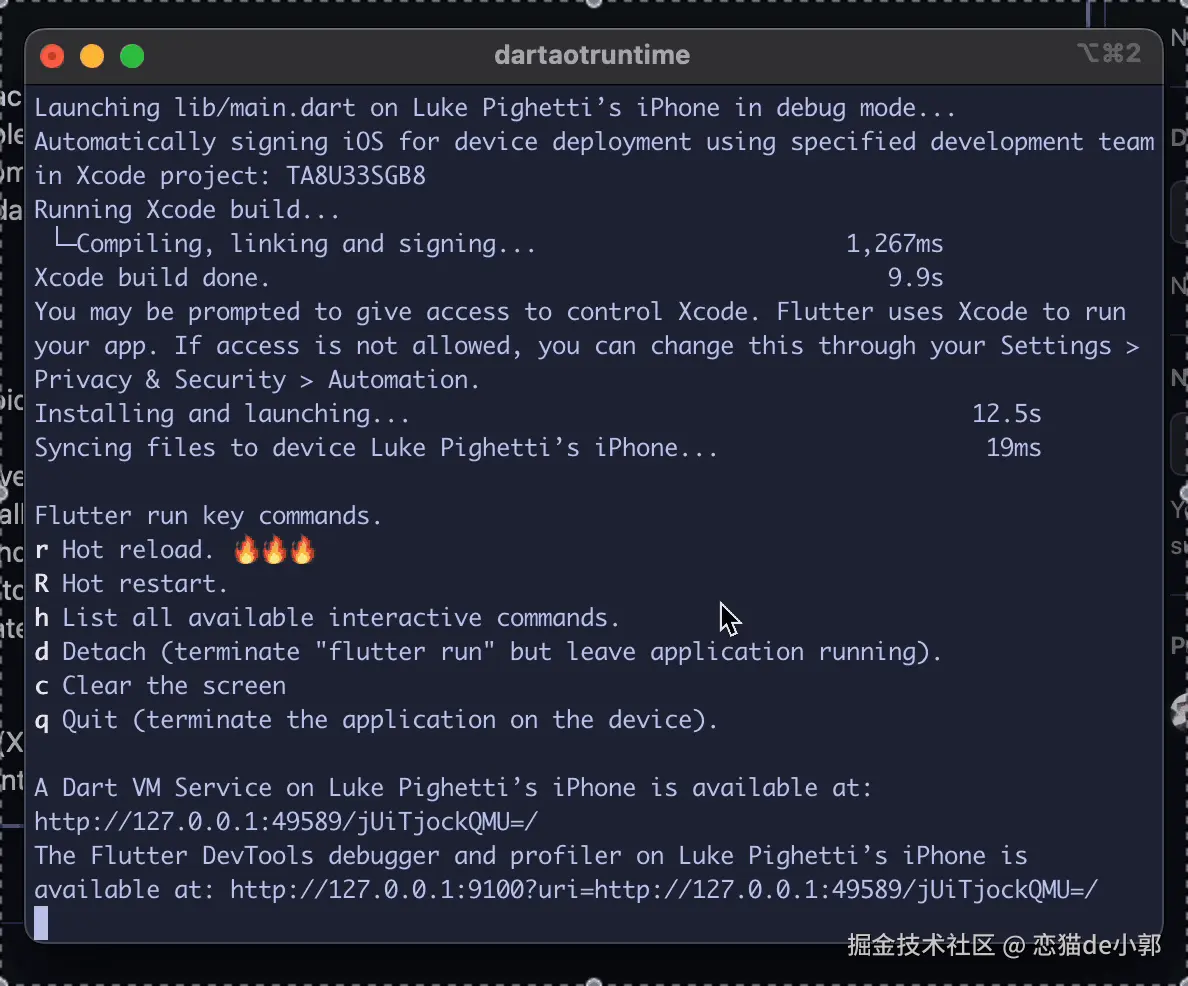1188x986 pixels.
Task: Click the team ID TA8U33SGB8
Action: pyautogui.click(x=355, y=176)
